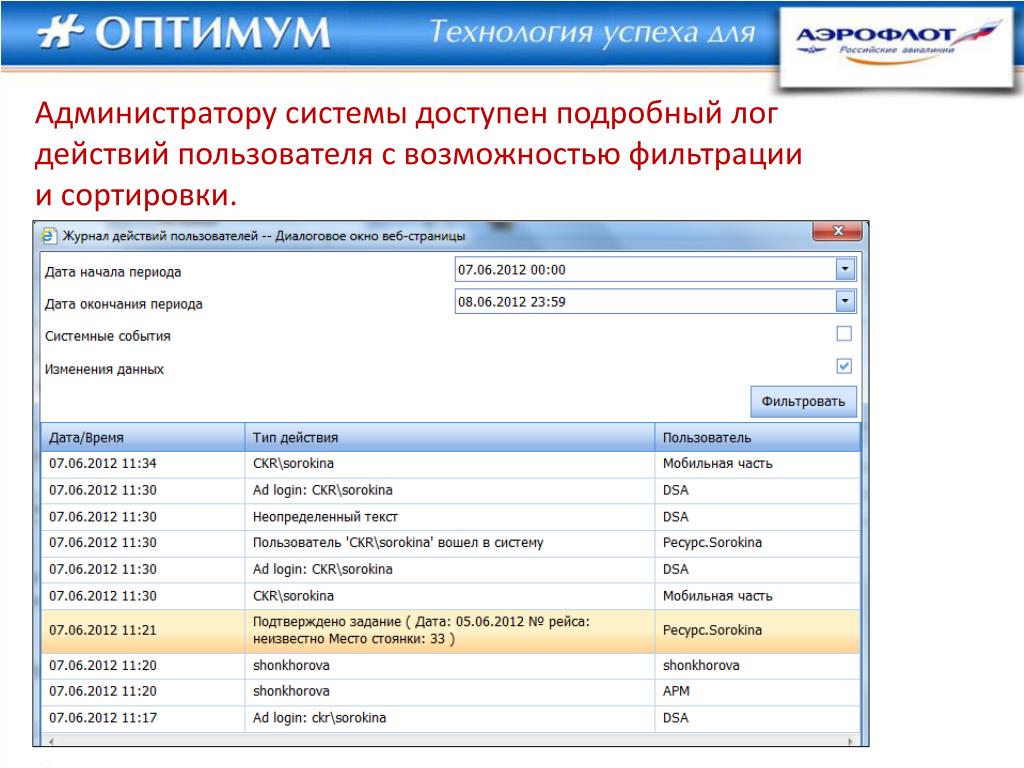Open the Дата начала периода dropdown arrow
Viewport: 1024px width, 768px height.
click(x=845, y=270)
